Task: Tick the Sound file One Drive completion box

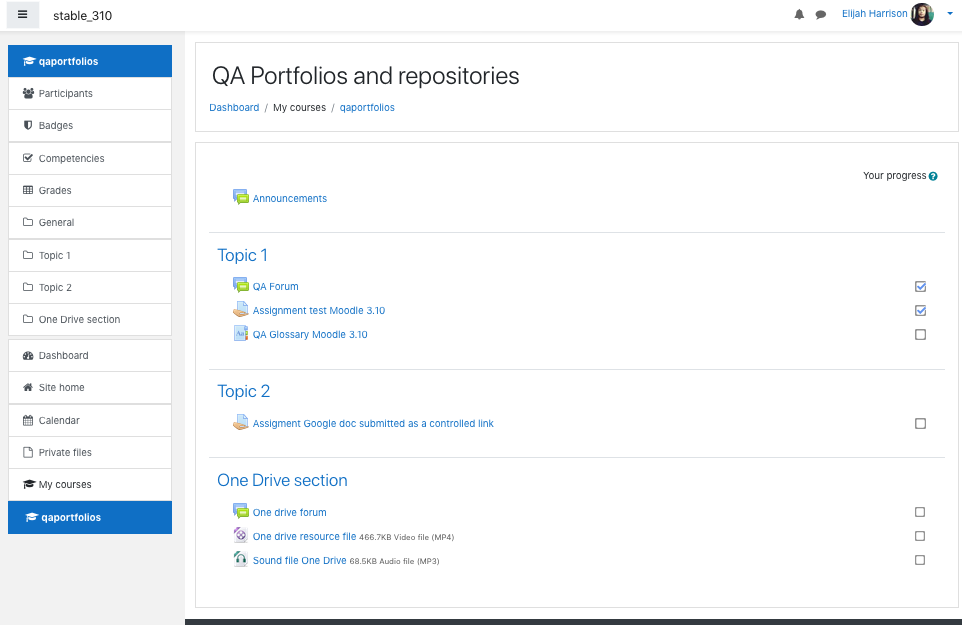Action: (x=920, y=559)
